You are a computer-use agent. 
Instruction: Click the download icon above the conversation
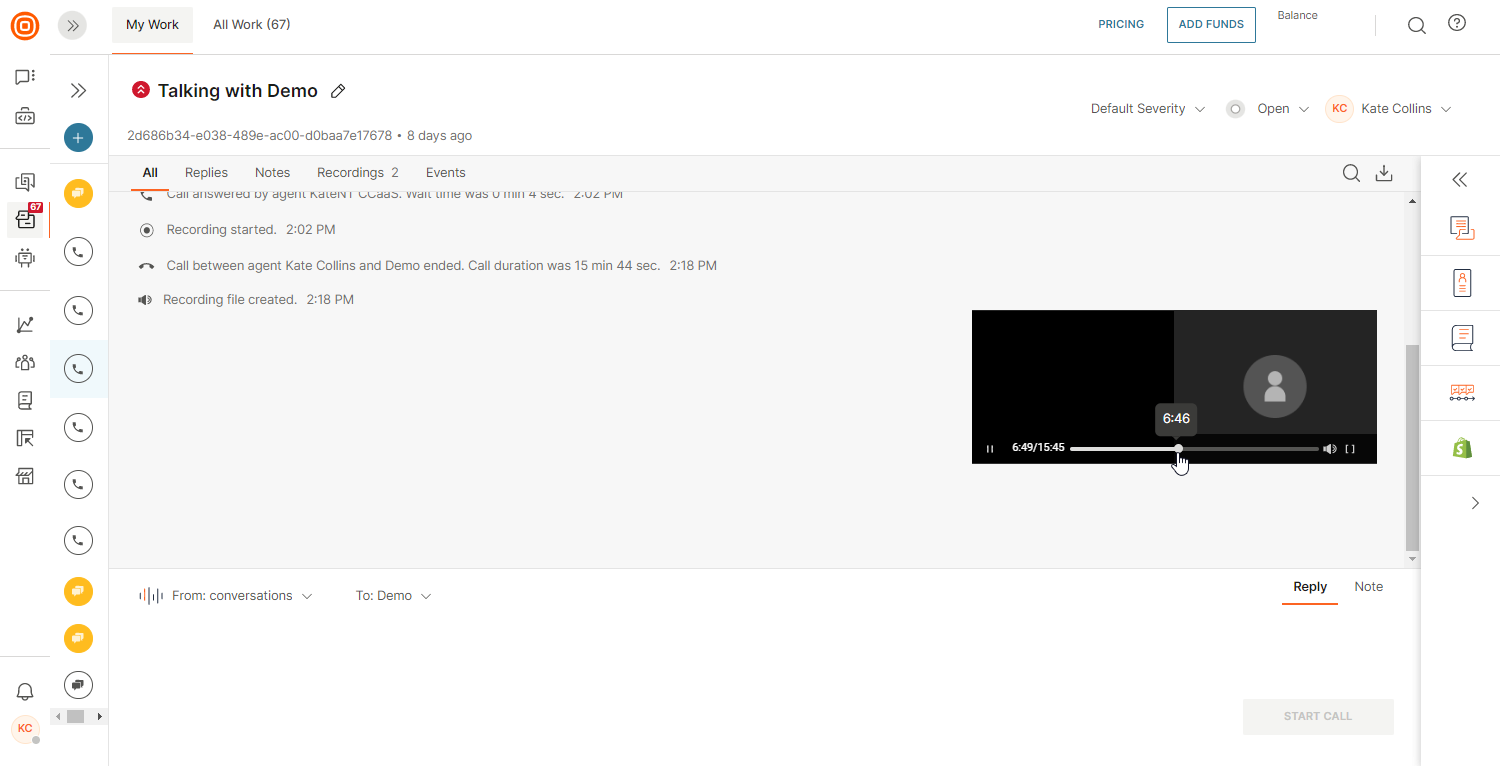pyautogui.click(x=1384, y=174)
